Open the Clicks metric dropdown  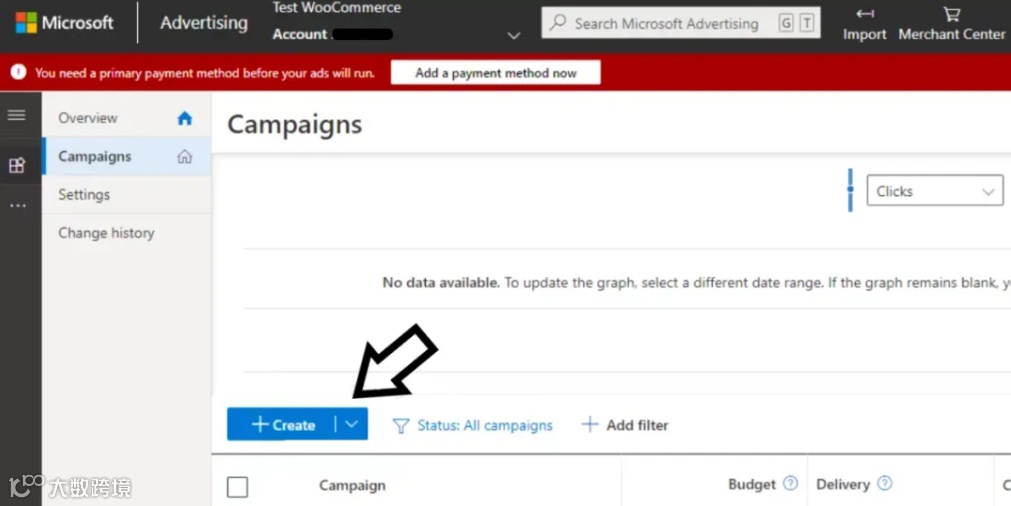tap(935, 191)
